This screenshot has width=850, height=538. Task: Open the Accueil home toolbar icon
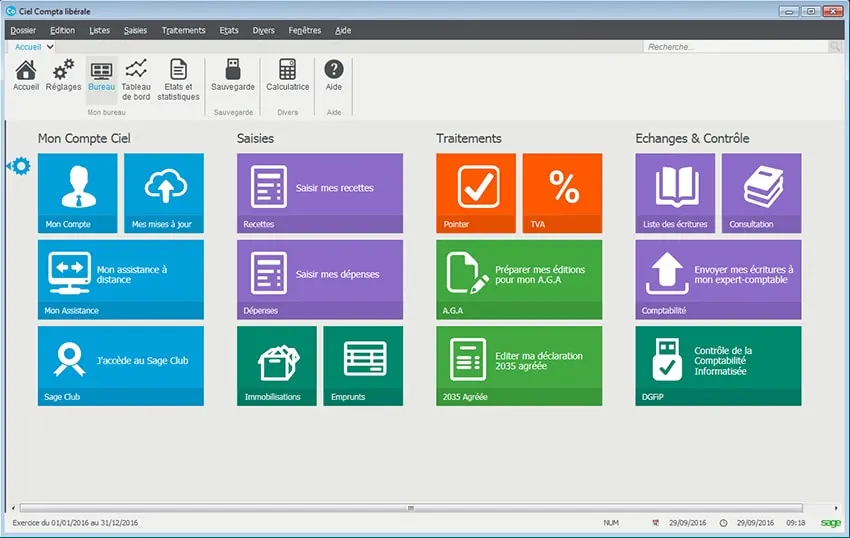pos(26,75)
